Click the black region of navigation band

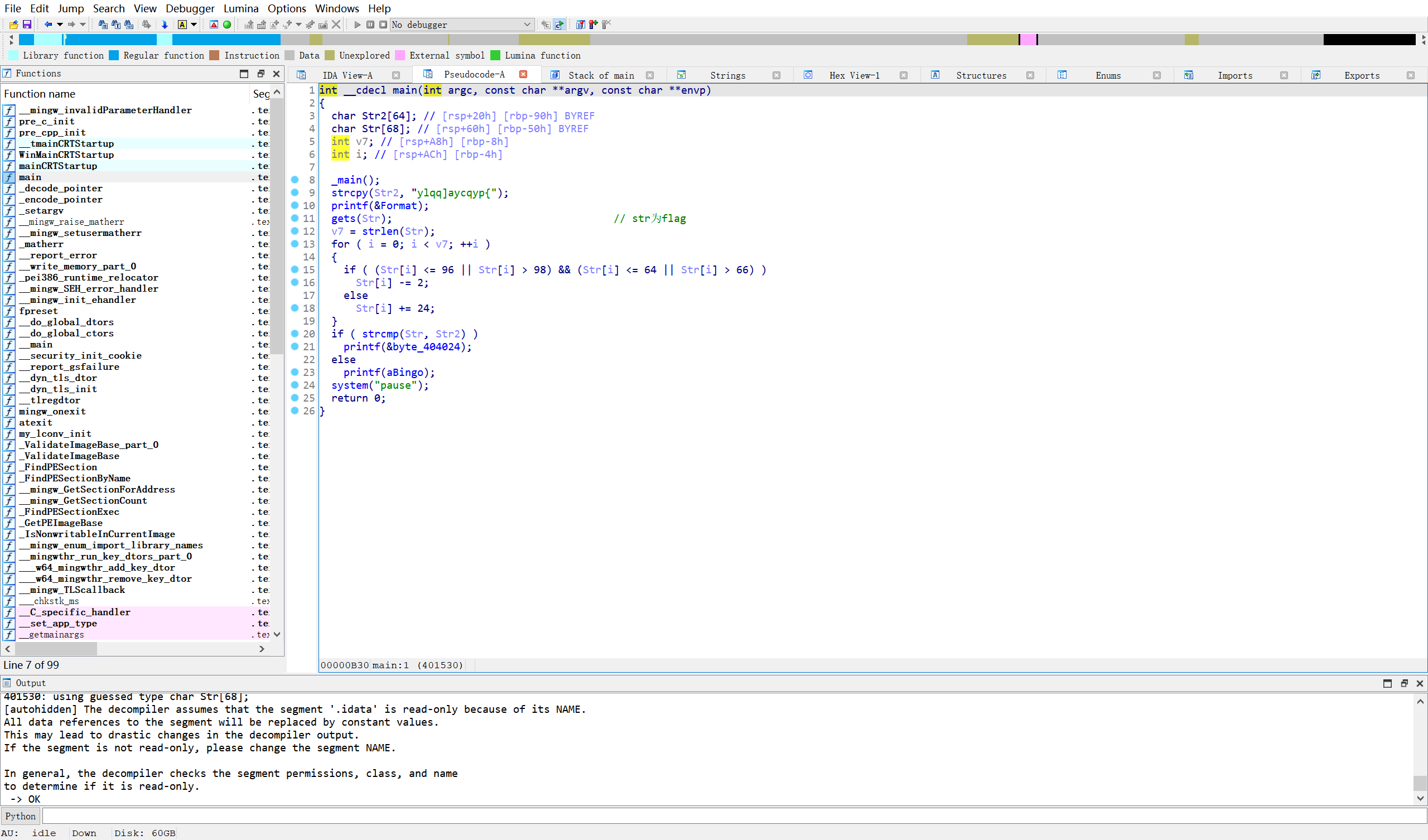point(1369,39)
